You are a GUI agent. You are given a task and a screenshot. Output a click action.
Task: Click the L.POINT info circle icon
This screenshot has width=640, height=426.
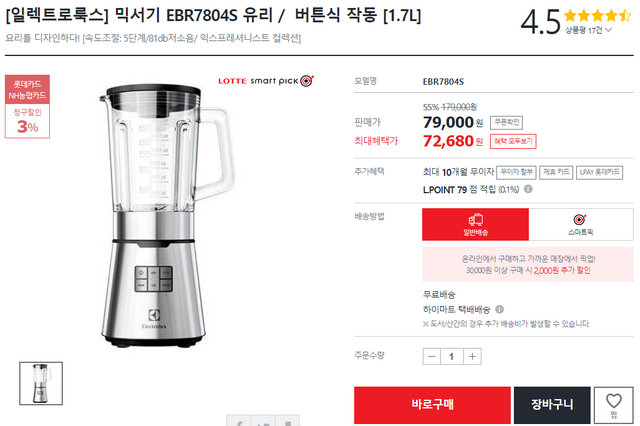[528, 189]
